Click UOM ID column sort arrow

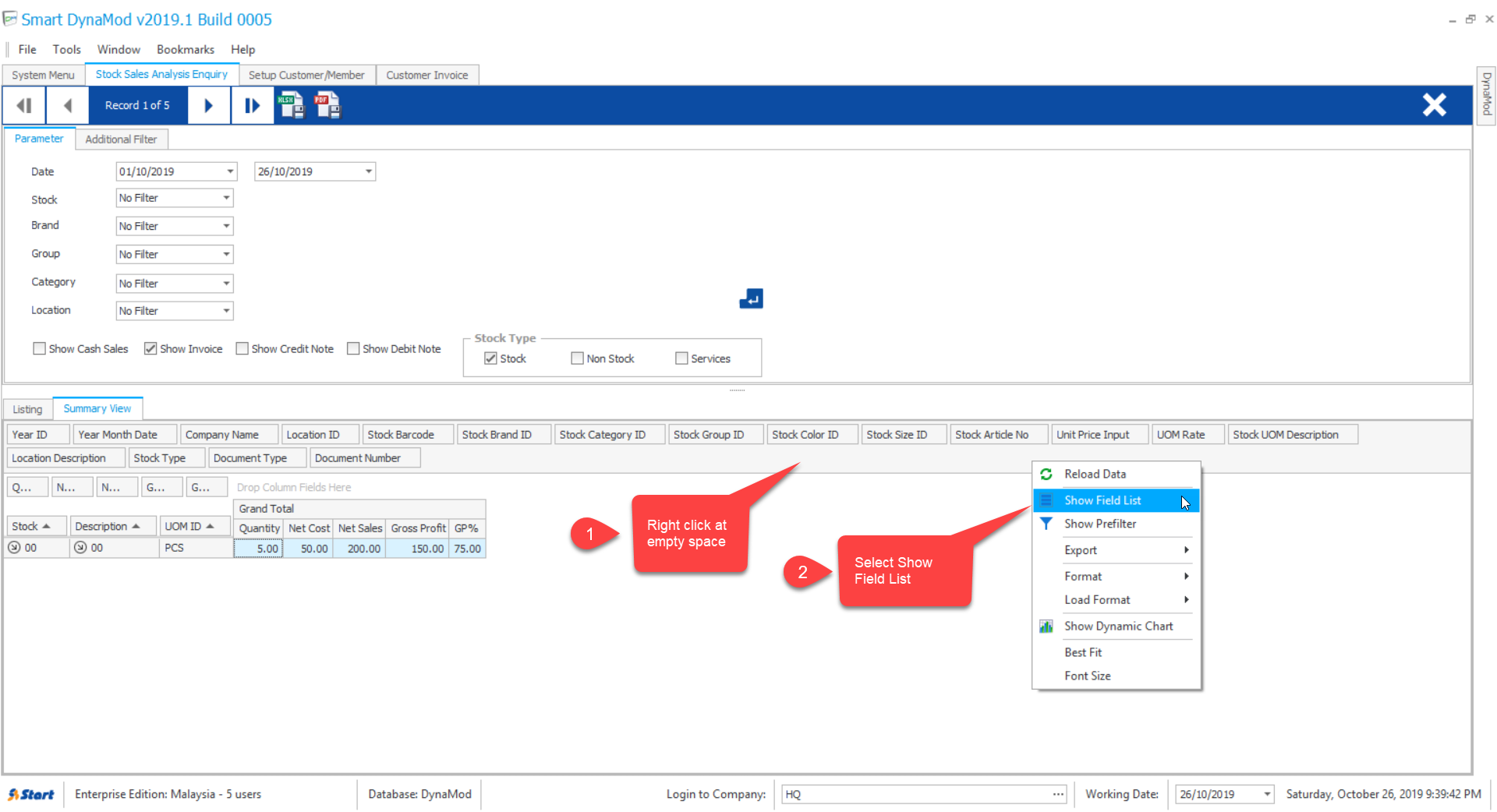click(x=210, y=526)
